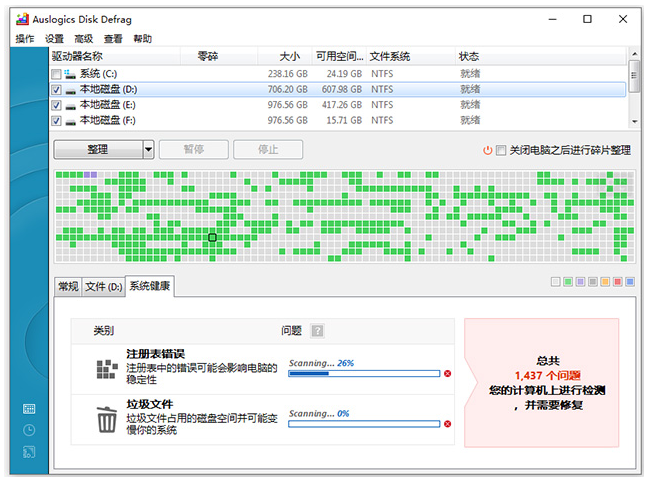The image size is (650, 480).
Task: Select the 本地磁盘 (E:) drive name
Action: tap(107, 105)
